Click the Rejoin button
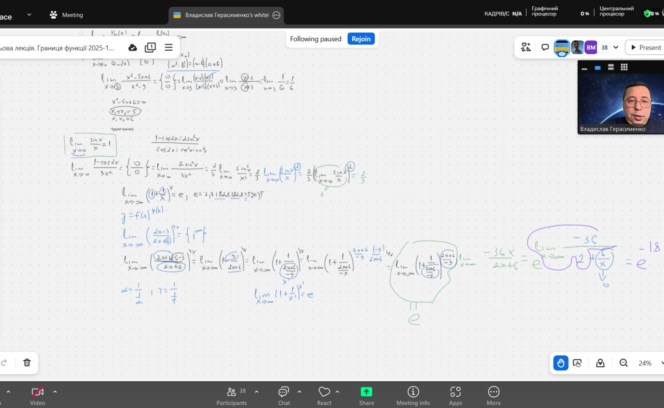 point(361,39)
